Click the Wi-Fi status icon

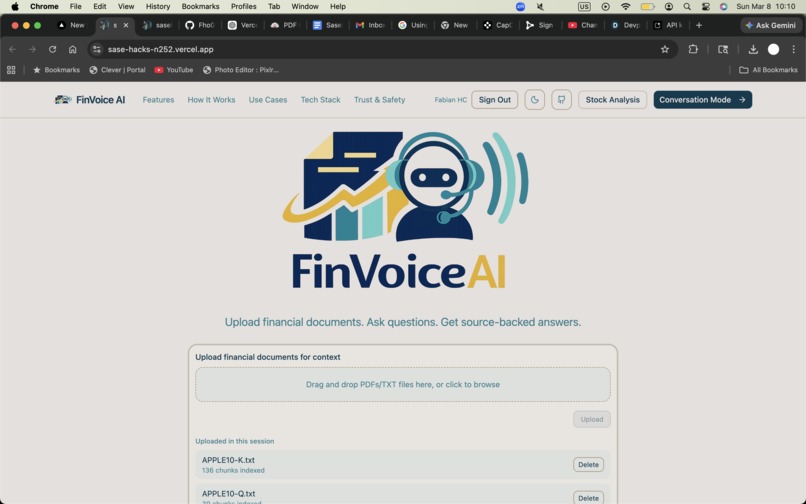point(626,7)
